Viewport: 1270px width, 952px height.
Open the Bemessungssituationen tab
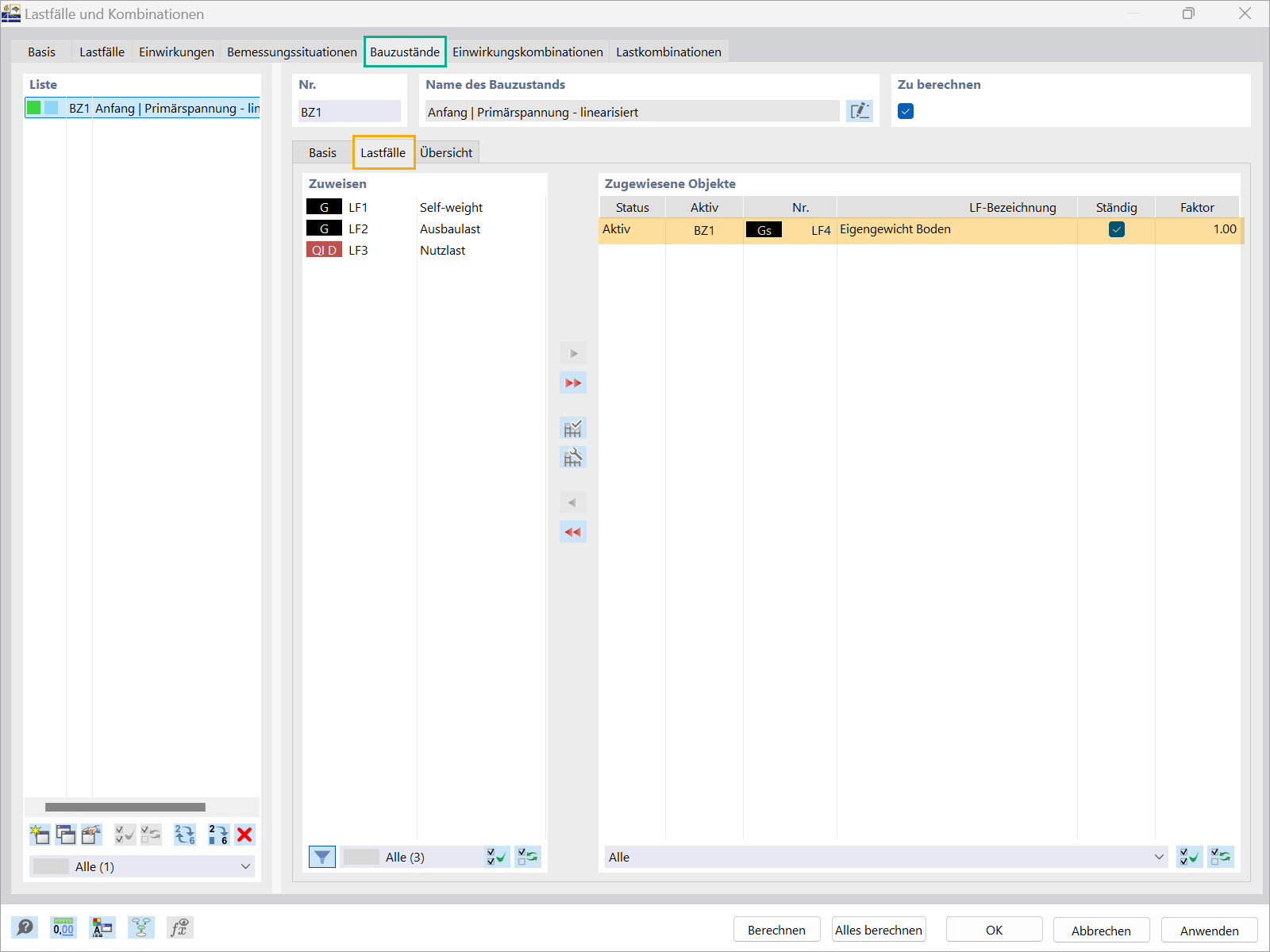coord(292,52)
